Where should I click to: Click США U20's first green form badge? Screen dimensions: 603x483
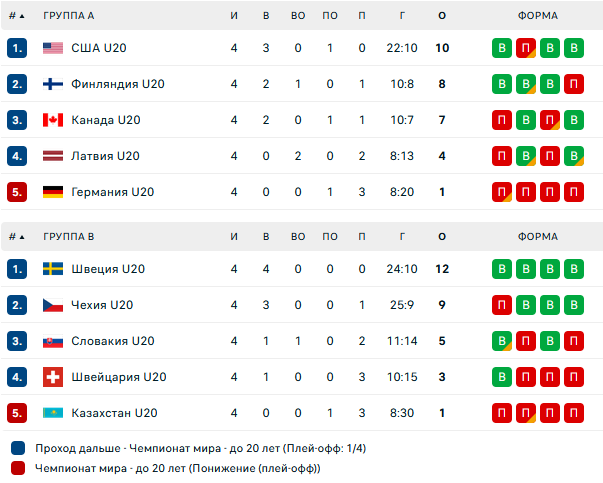point(502,48)
